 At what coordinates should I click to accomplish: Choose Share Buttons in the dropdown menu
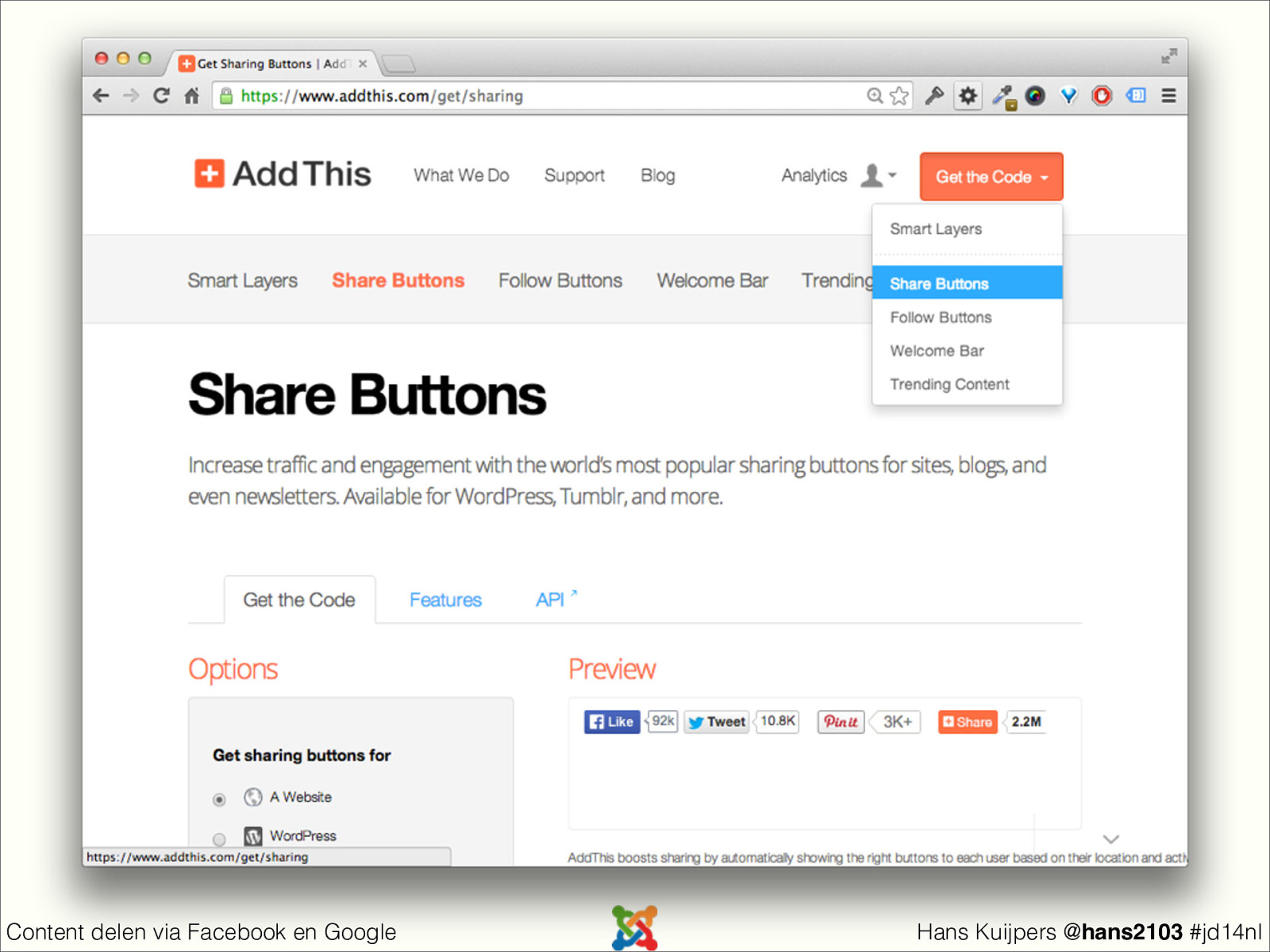(x=967, y=283)
